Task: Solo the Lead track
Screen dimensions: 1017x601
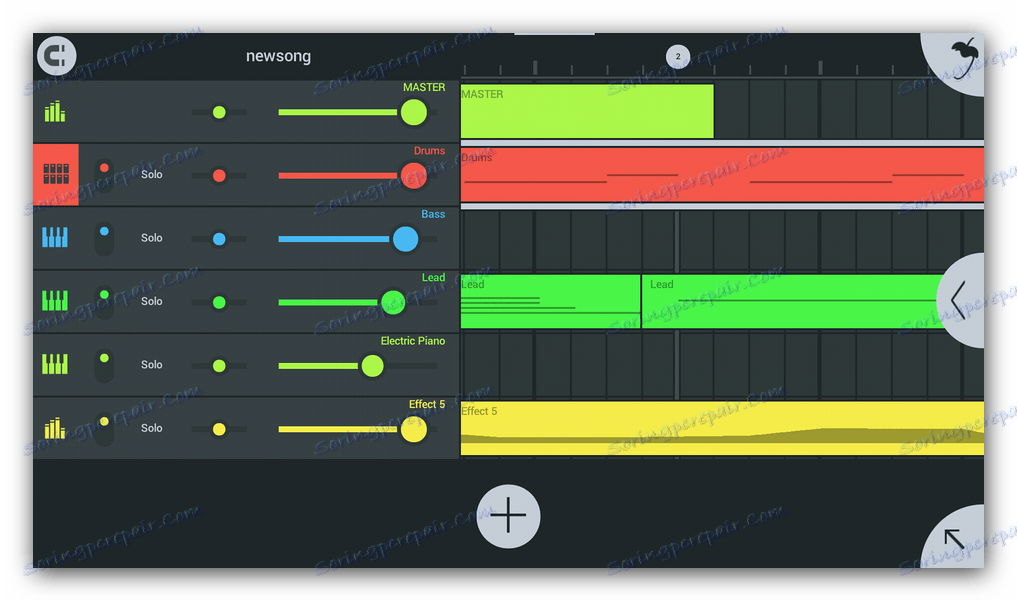Action: 152,301
